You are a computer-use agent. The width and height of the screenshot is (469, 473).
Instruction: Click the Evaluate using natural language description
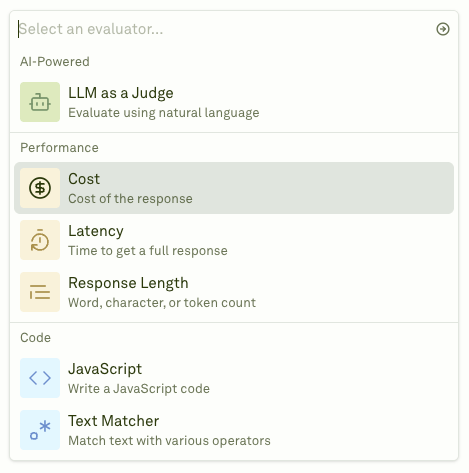(x=164, y=113)
